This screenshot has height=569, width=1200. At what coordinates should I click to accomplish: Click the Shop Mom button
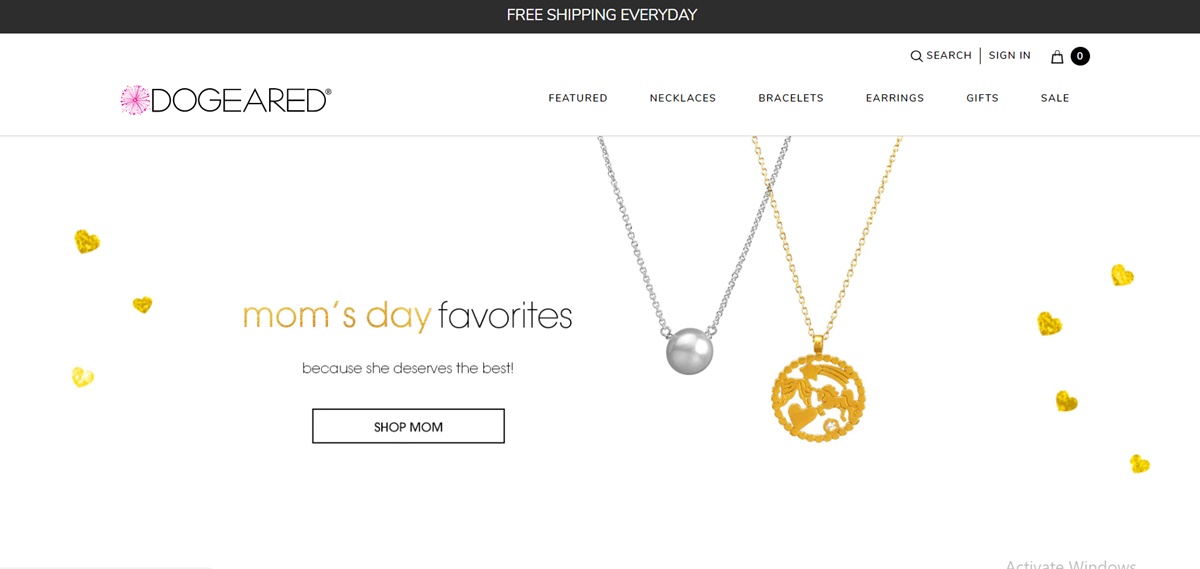(408, 426)
